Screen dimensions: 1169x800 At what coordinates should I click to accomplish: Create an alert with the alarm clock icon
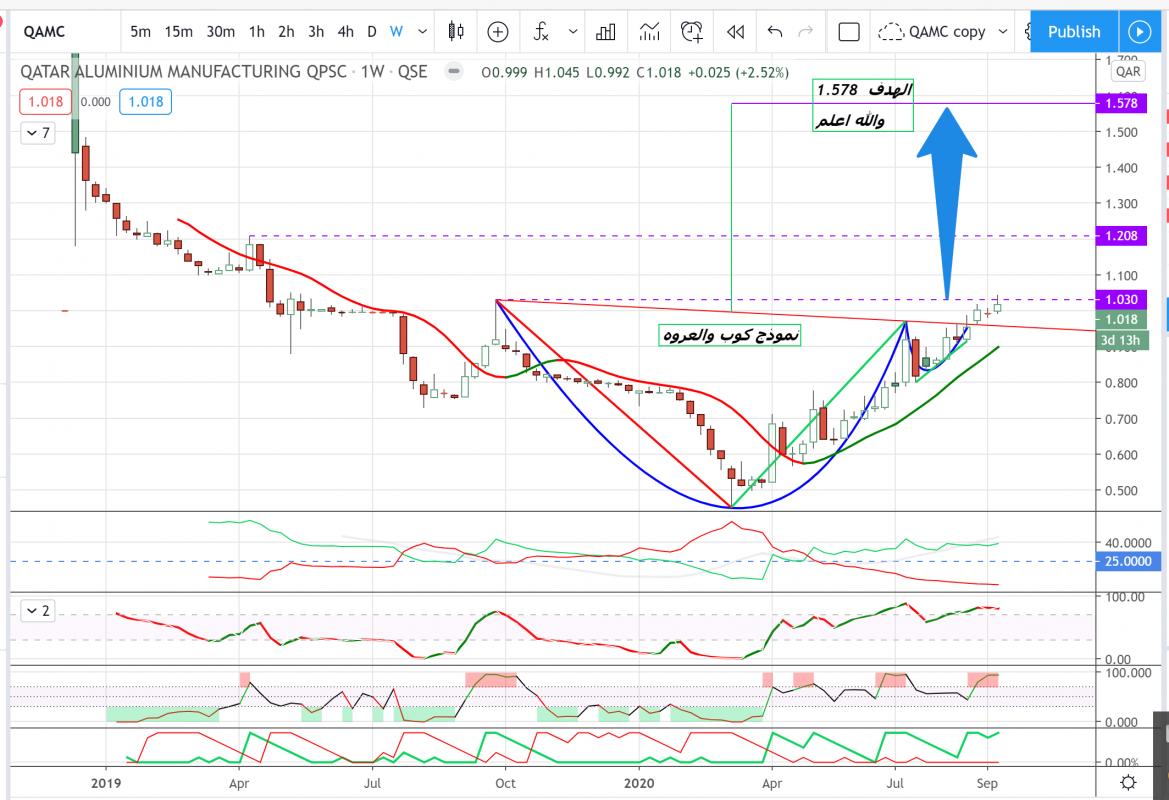(691, 32)
